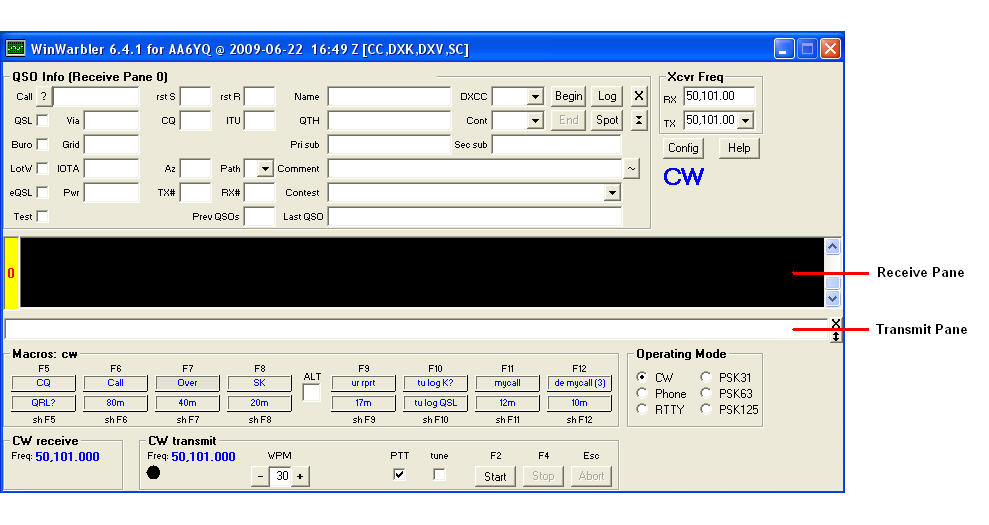
Task: Run the ur rprt macro
Action: (x=363, y=383)
